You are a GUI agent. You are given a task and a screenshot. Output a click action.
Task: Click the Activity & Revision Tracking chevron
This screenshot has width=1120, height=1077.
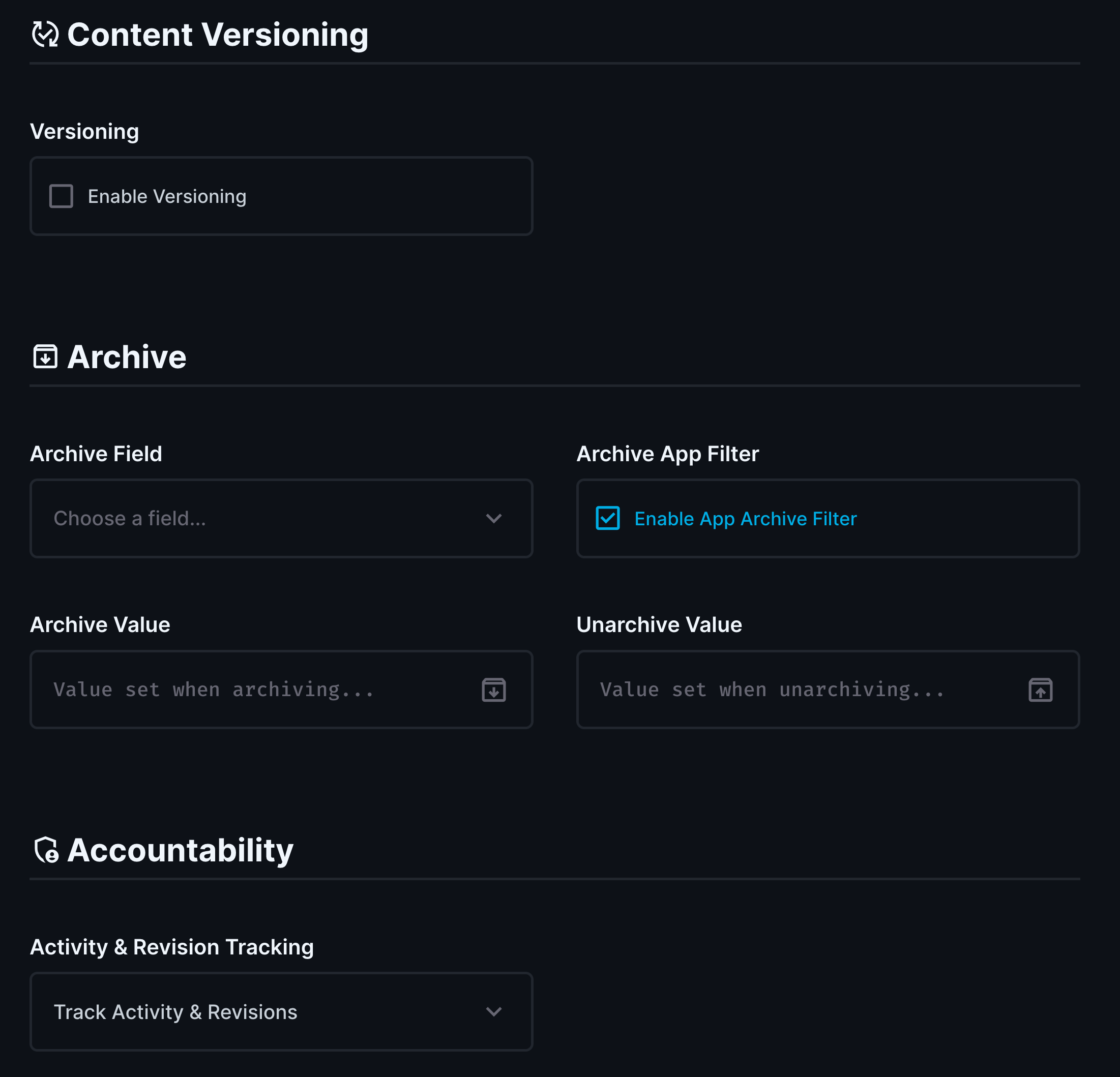(494, 1011)
